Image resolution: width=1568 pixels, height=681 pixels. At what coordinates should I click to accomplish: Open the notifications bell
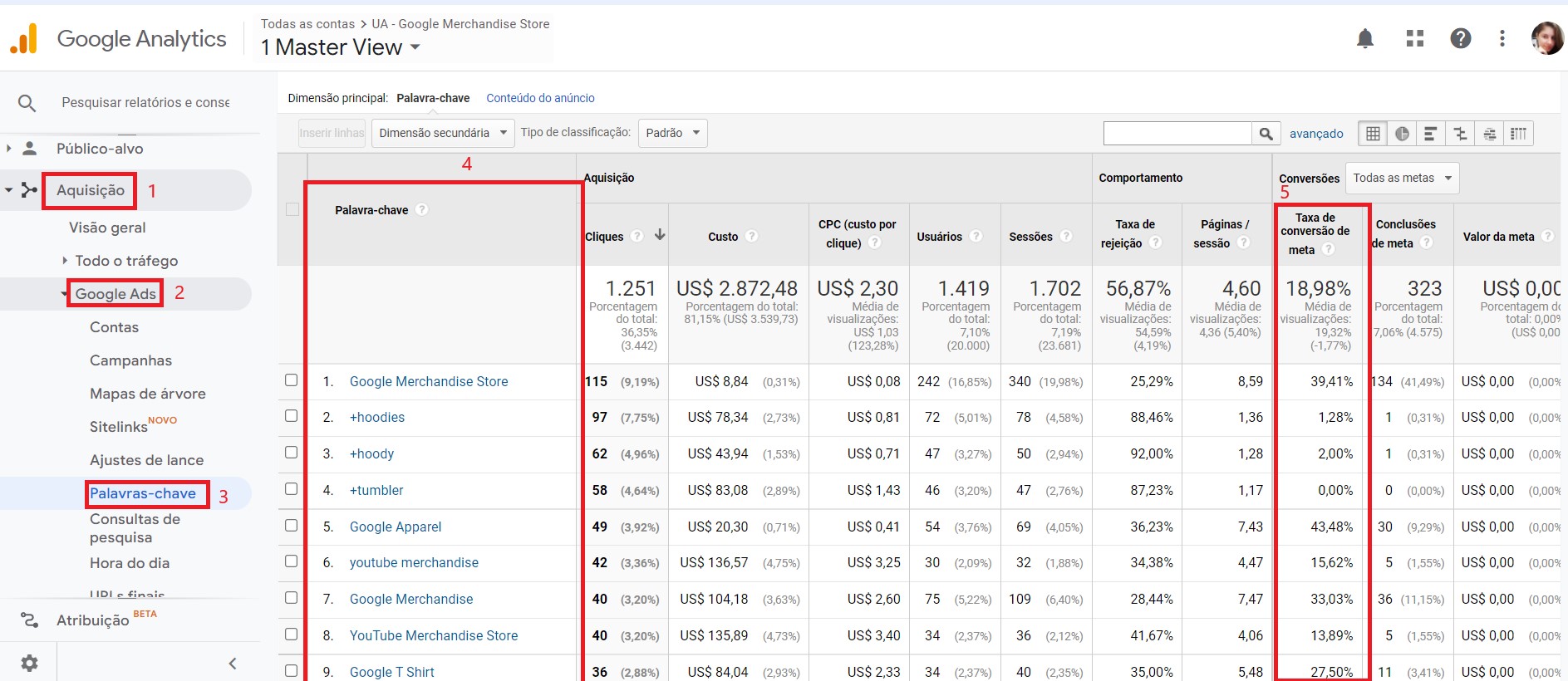[1365, 38]
